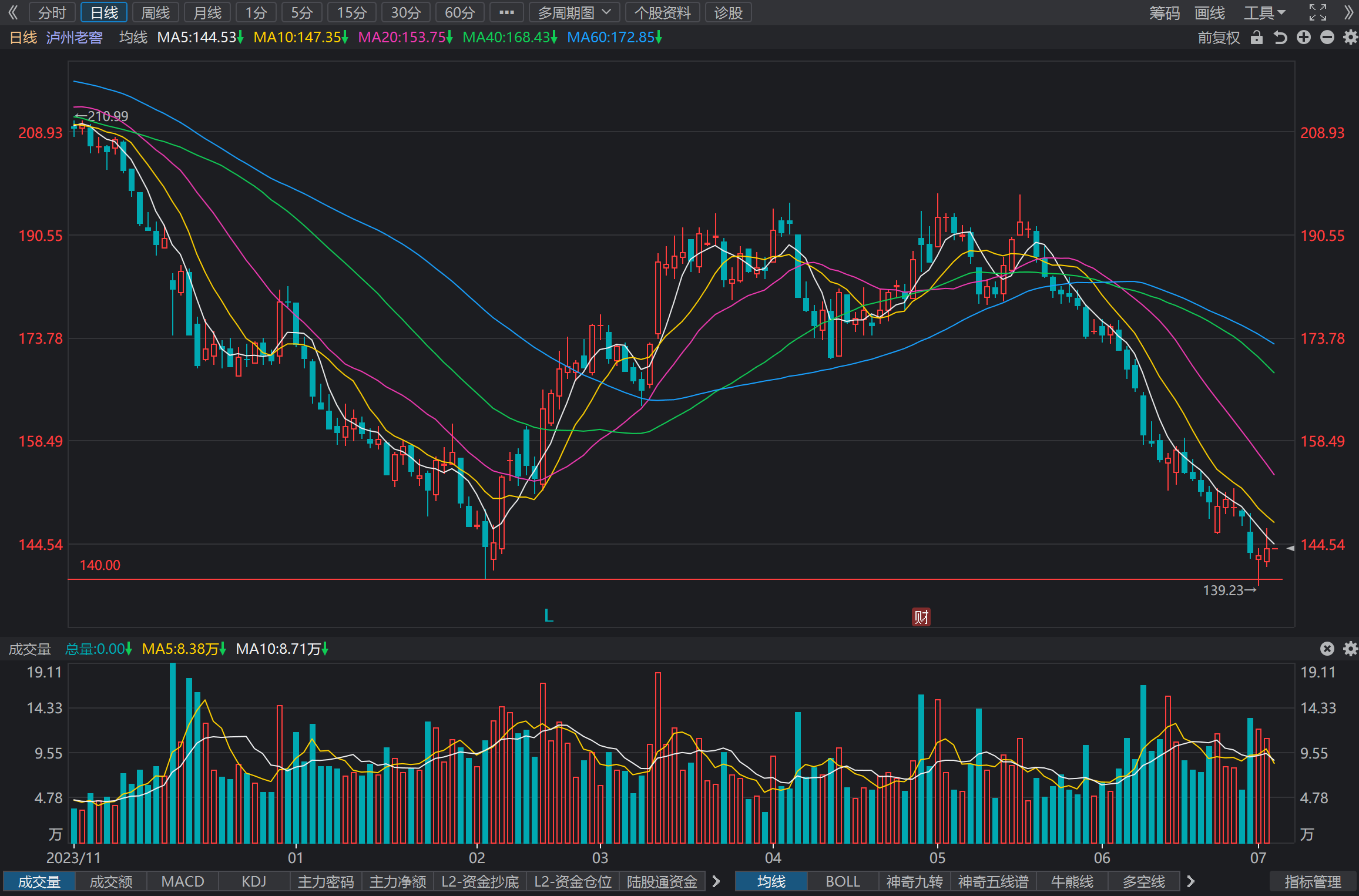
Task: Switch to 月线 monthly chart
Action: coord(207,12)
